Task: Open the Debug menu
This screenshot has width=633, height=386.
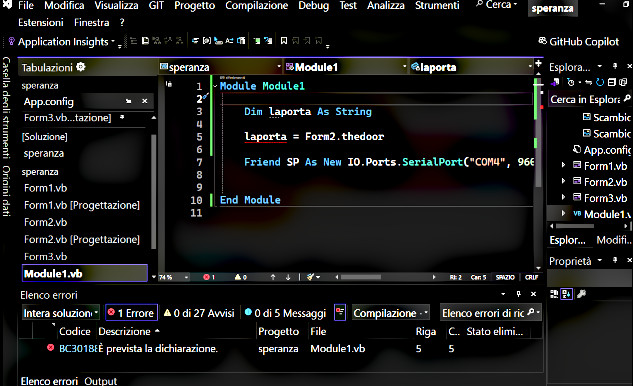Action: tap(314, 5)
